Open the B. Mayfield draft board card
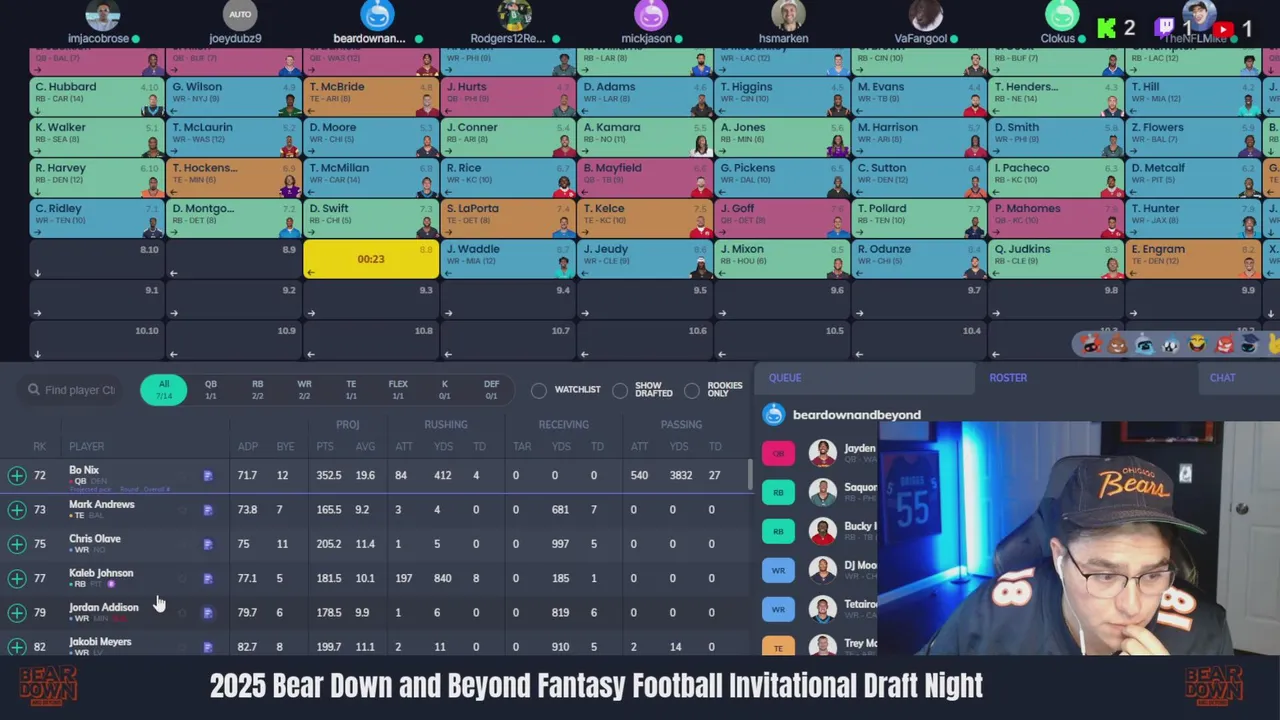 point(645,178)
